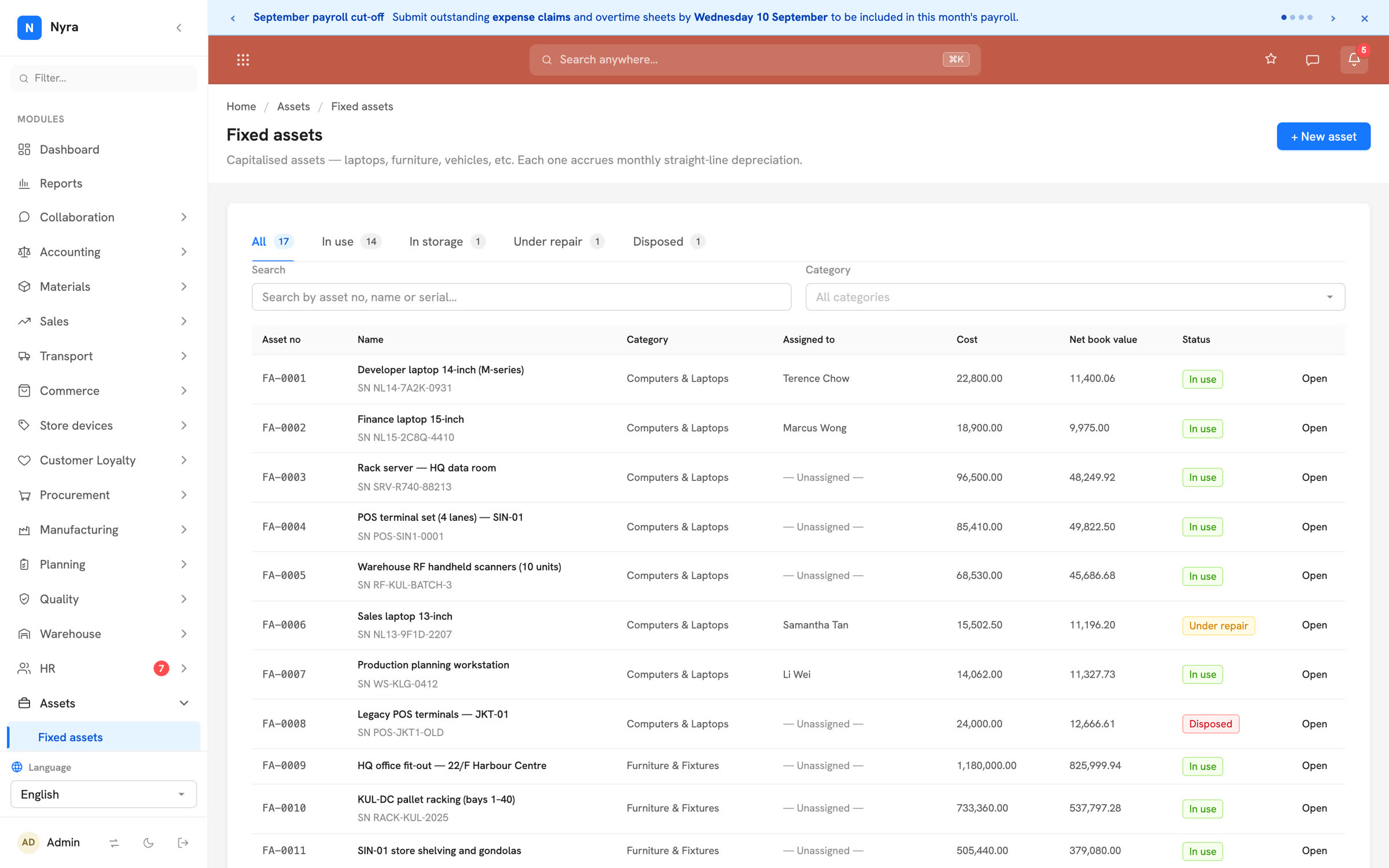Open Dashboard module in sidebar
The height and width of the screenshot is (868, 1389).
click(104, 149)
